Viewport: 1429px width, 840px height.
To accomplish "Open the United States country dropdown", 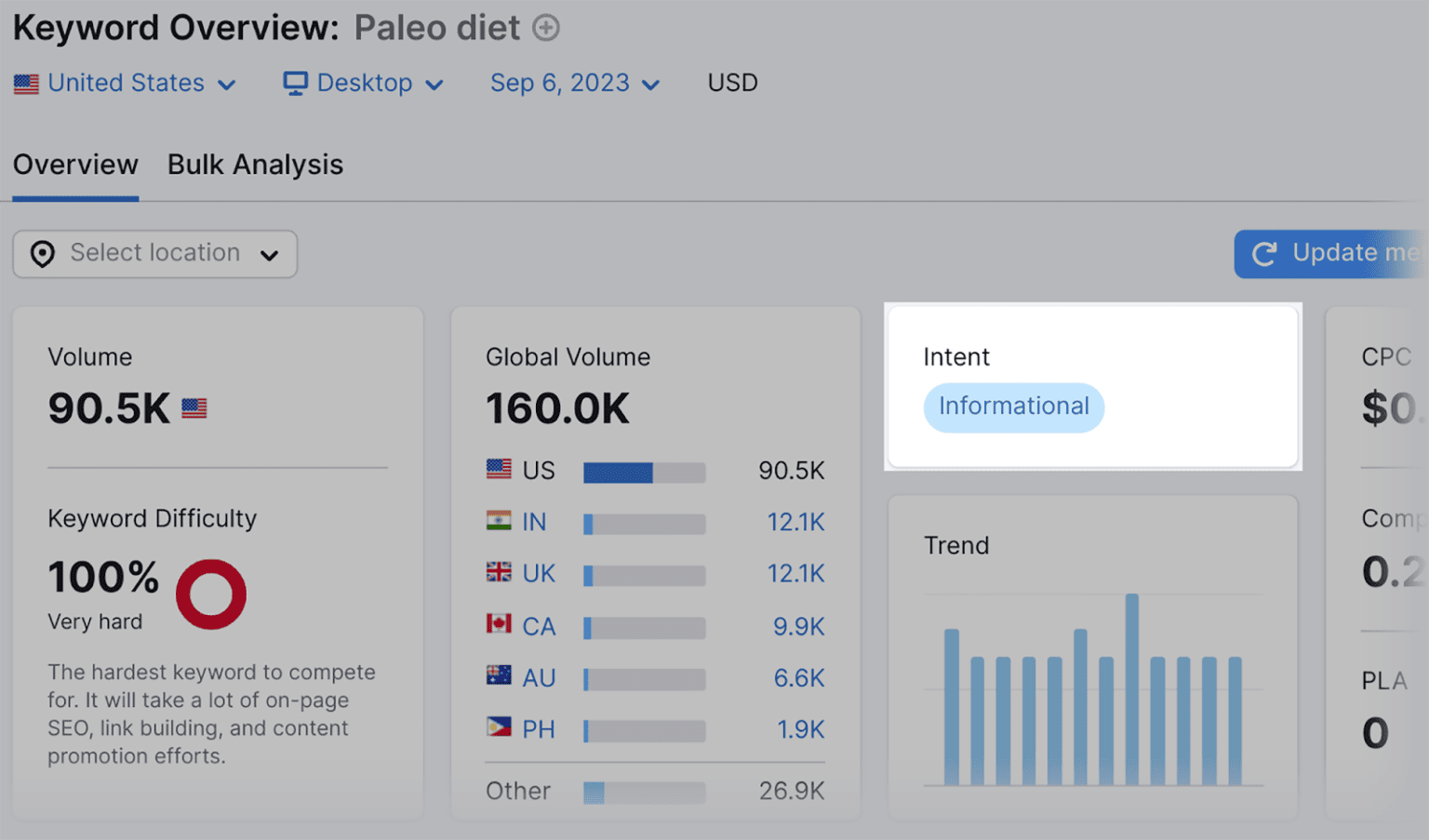I will point(126,83).
